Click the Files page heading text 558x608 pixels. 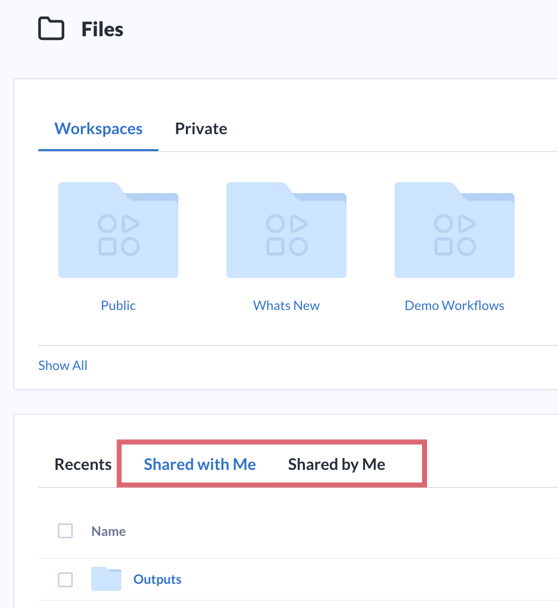tap(102, 29)
